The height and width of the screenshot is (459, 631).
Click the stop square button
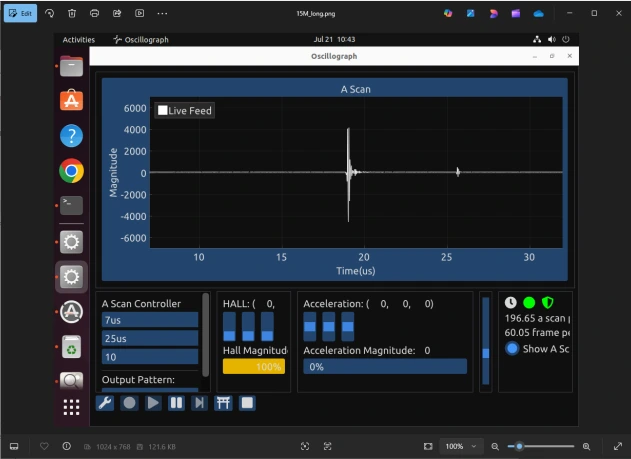pyautogui.click(x=246, y=402)
